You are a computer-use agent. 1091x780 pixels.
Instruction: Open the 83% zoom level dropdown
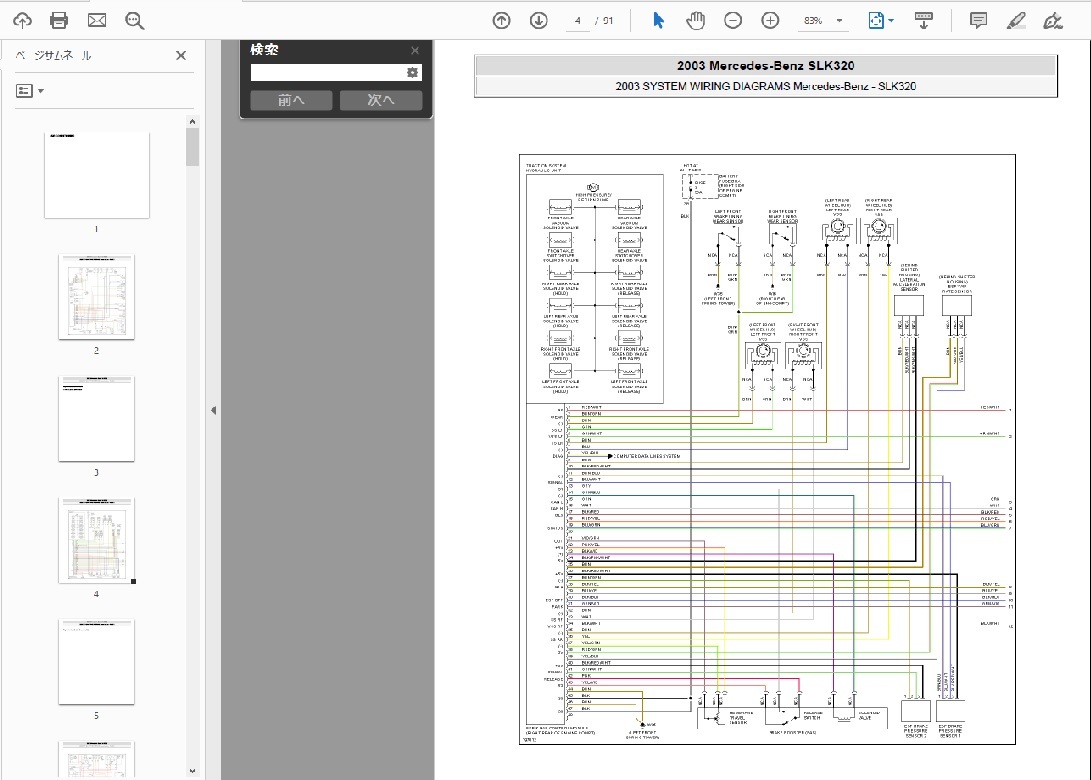[824, 20]
